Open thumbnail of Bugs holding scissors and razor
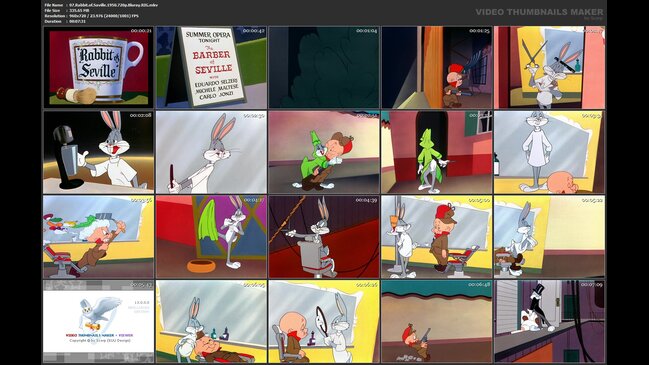This screenshot has width=649, height=365. click(549, 67)
